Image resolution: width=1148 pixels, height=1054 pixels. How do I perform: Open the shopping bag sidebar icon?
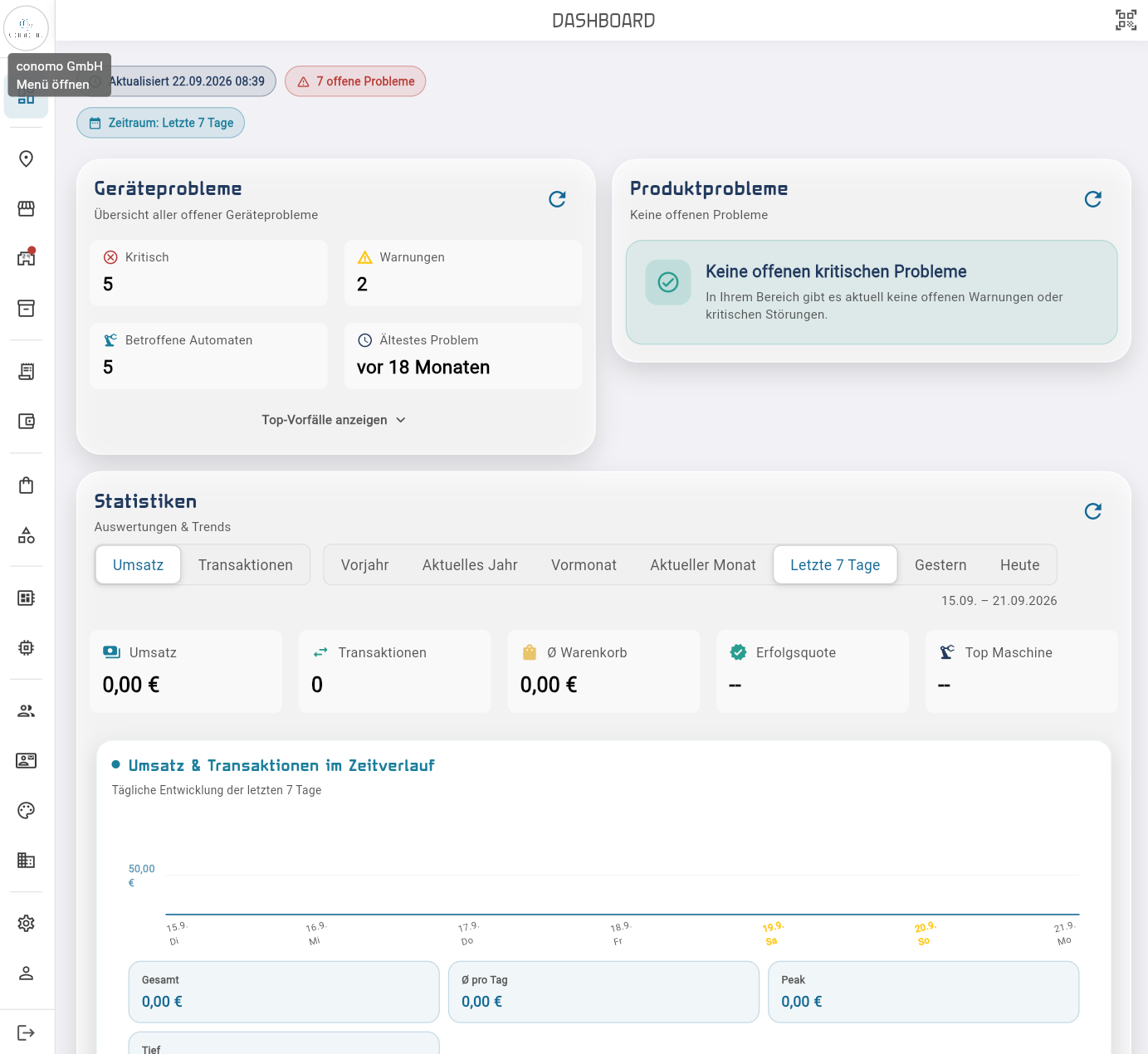coord(27,485)
